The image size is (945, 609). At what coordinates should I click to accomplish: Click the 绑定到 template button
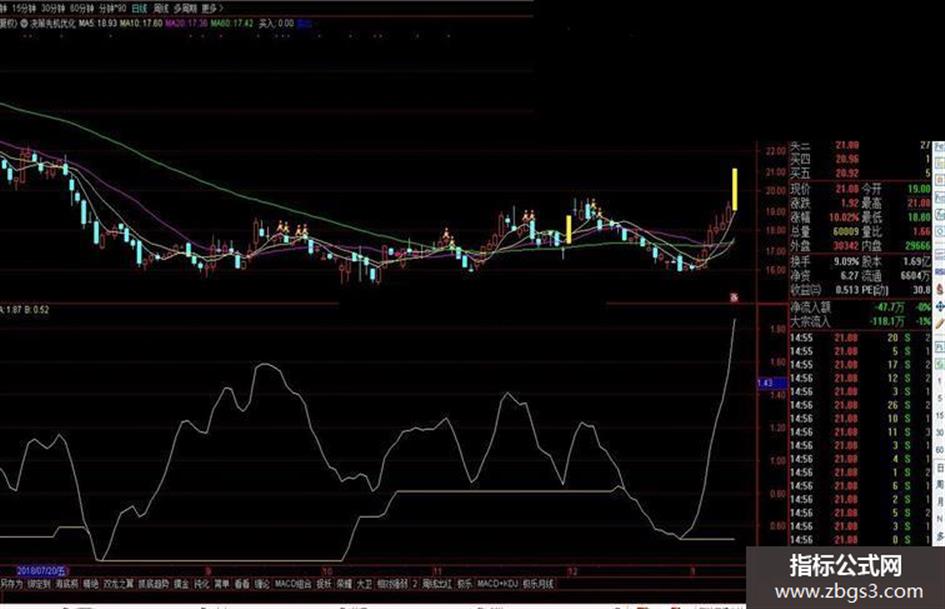(x=39, y=584)
